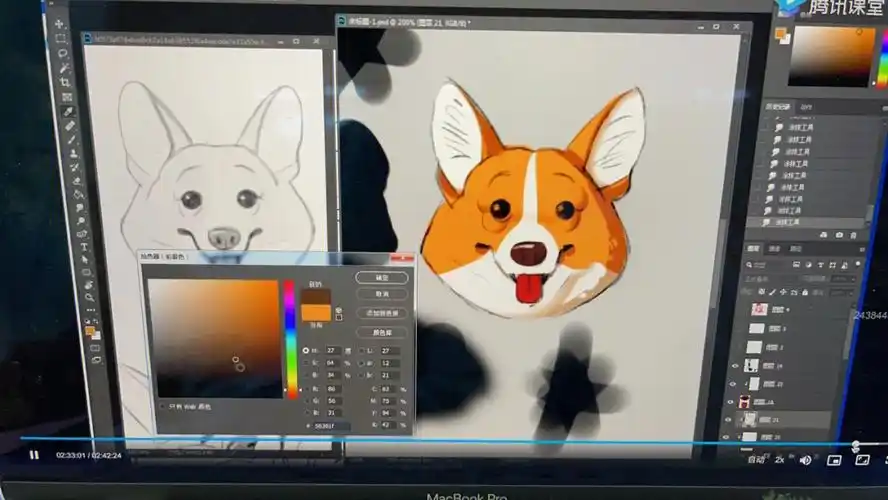Mute the video volume icon
The height and width of the screenshot is (500, 888).
[805, 460]
